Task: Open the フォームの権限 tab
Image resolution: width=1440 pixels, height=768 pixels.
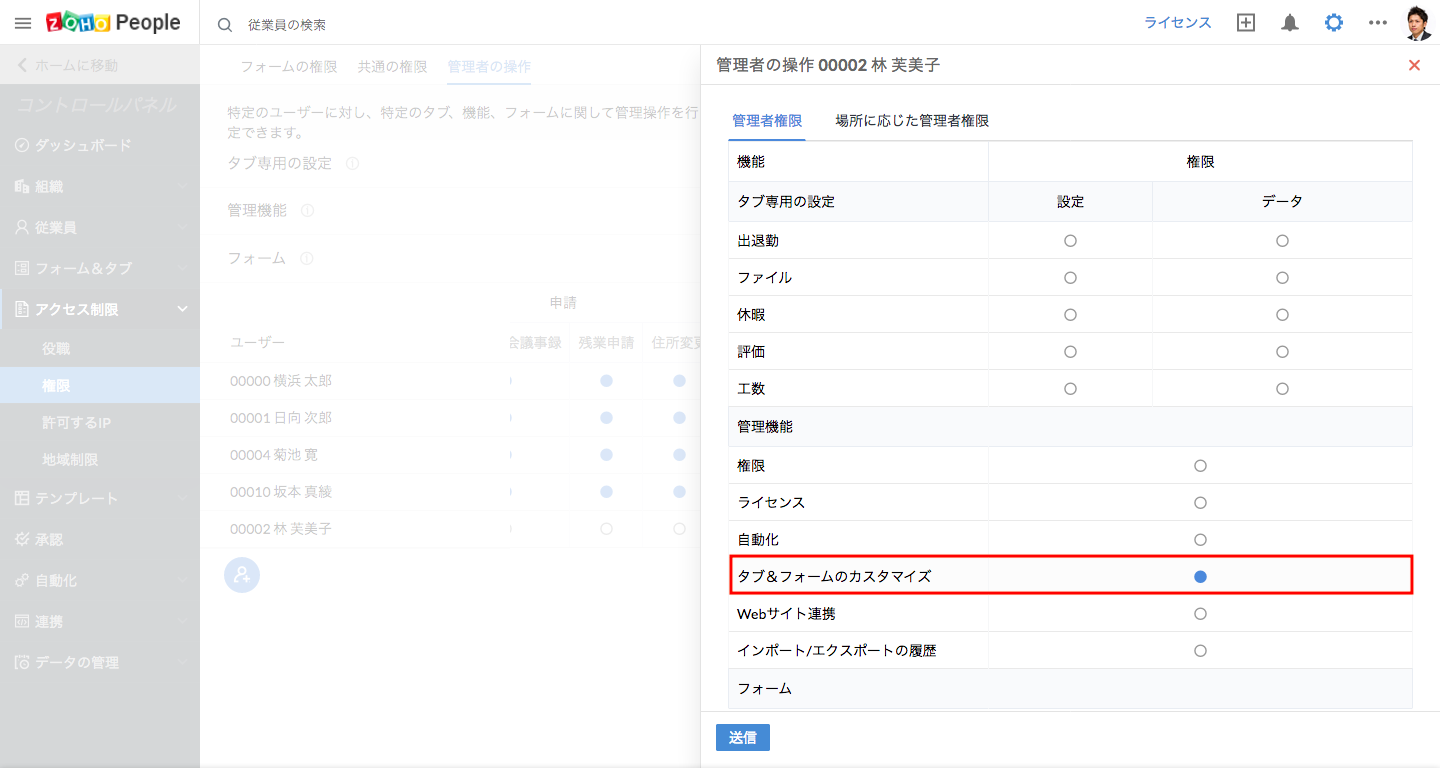Action: 289,67
